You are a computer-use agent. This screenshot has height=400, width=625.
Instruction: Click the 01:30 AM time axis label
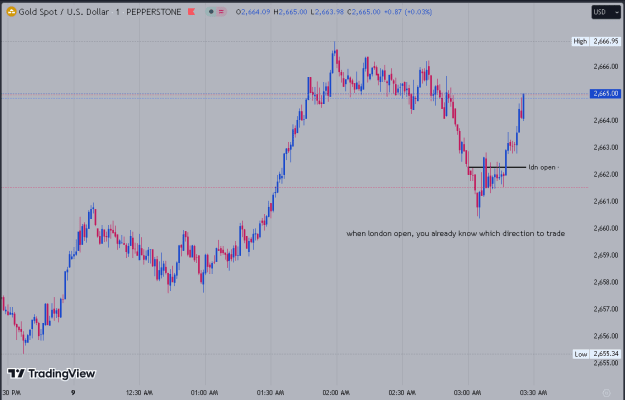pos(270,393)
